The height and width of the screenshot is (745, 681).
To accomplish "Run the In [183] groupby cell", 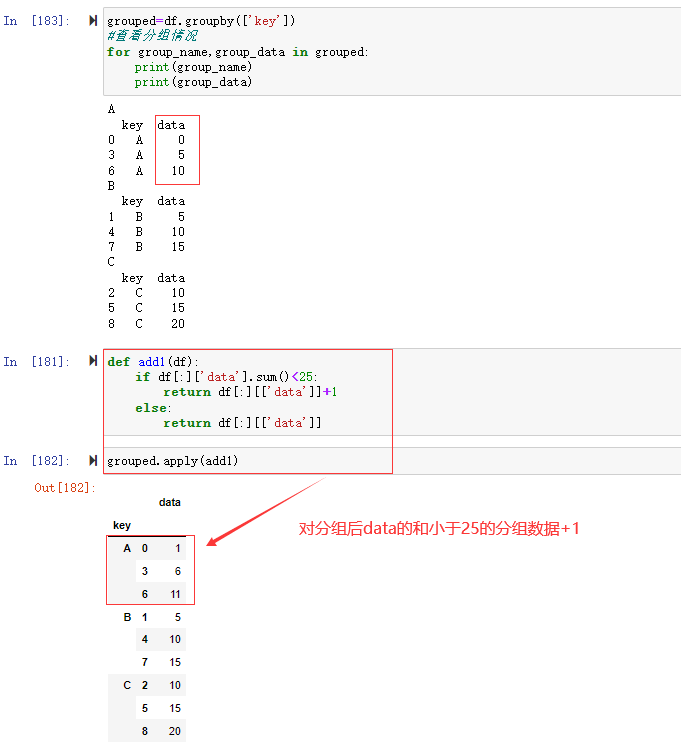I will (x=93, y=21).
